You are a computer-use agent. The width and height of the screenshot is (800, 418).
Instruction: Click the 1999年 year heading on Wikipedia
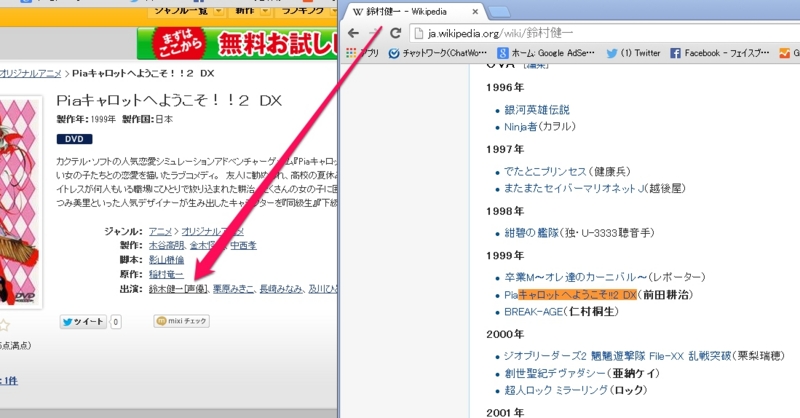point(505,255)
